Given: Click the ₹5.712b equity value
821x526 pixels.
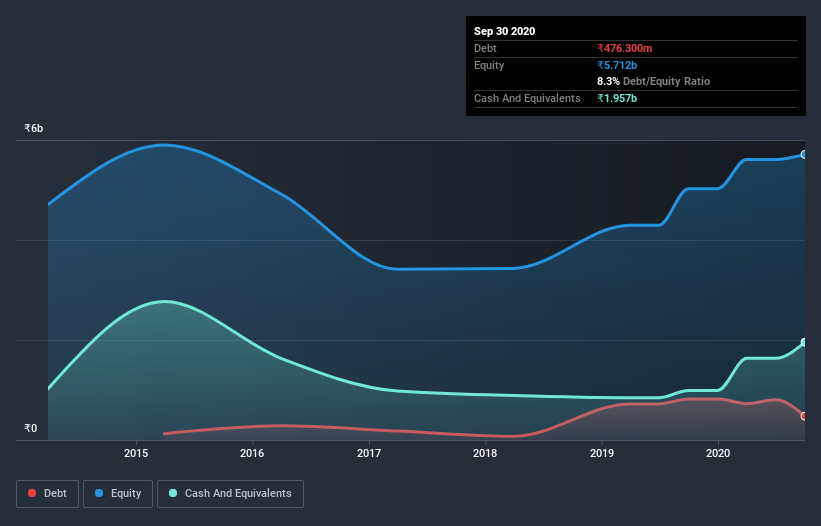Looking at the screenshot, I should (x=617, y=65).
